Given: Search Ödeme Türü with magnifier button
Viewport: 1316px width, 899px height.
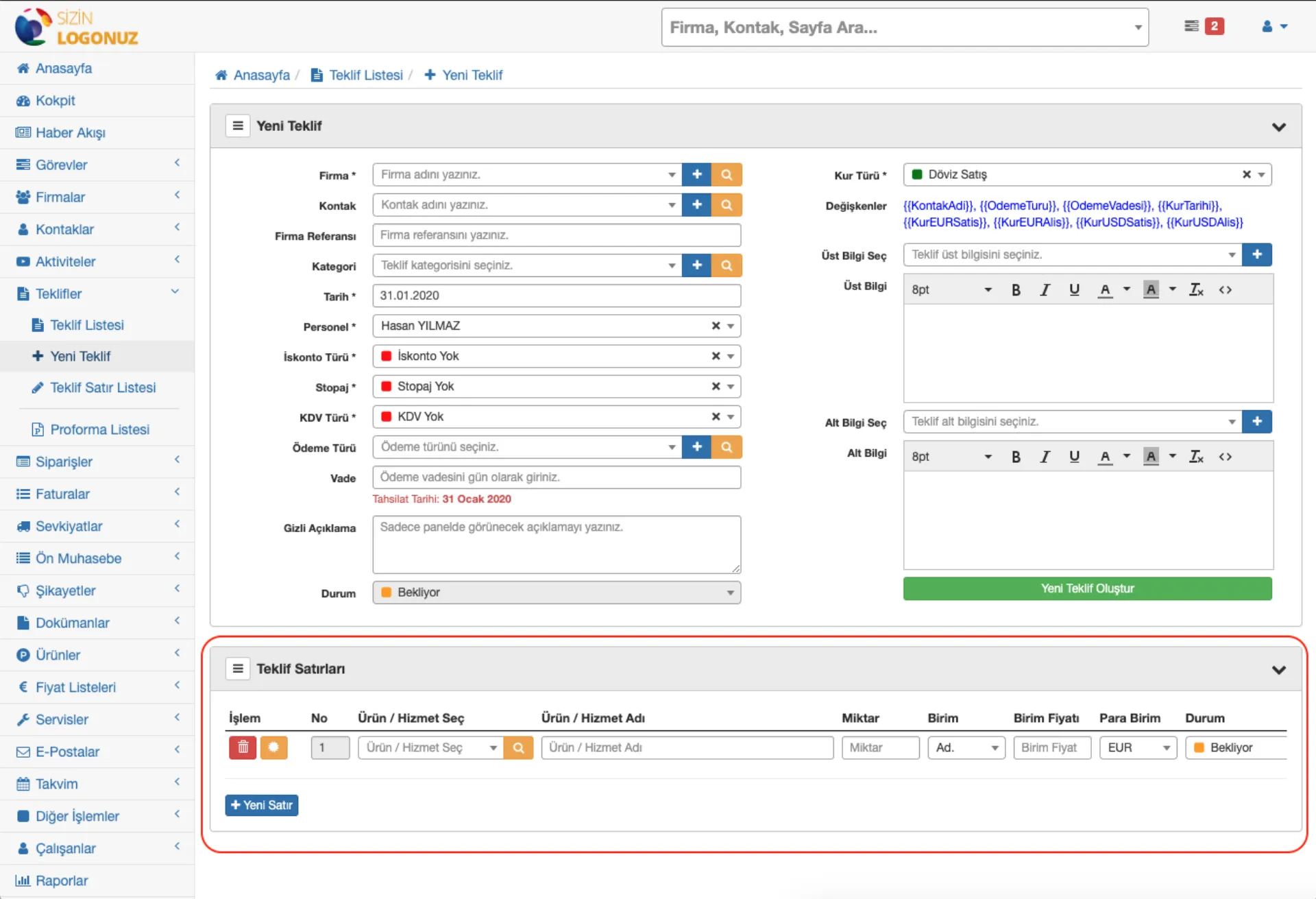Looking at the screenshot, I should 727,447.
